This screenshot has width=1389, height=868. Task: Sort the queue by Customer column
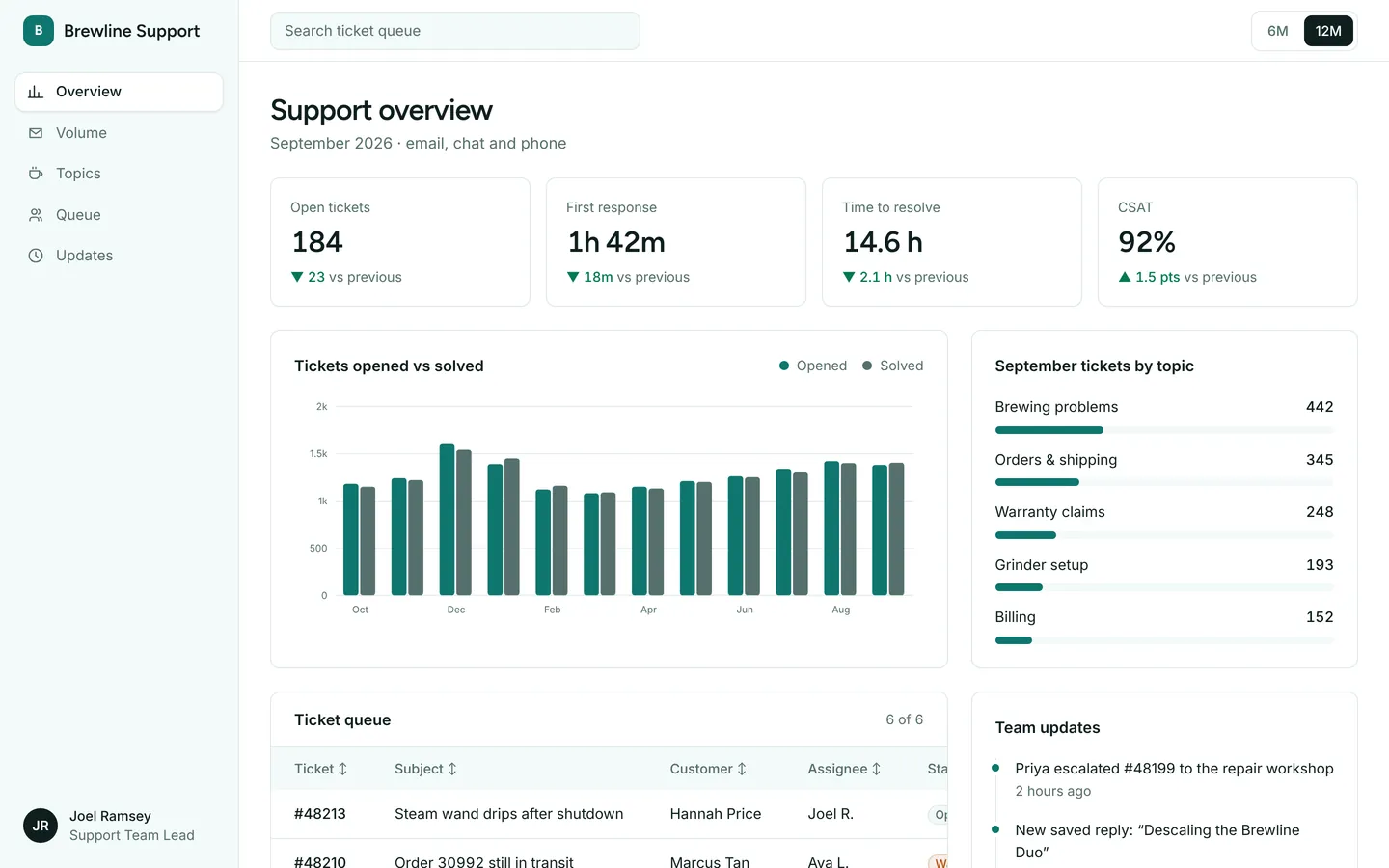(708, 769)
